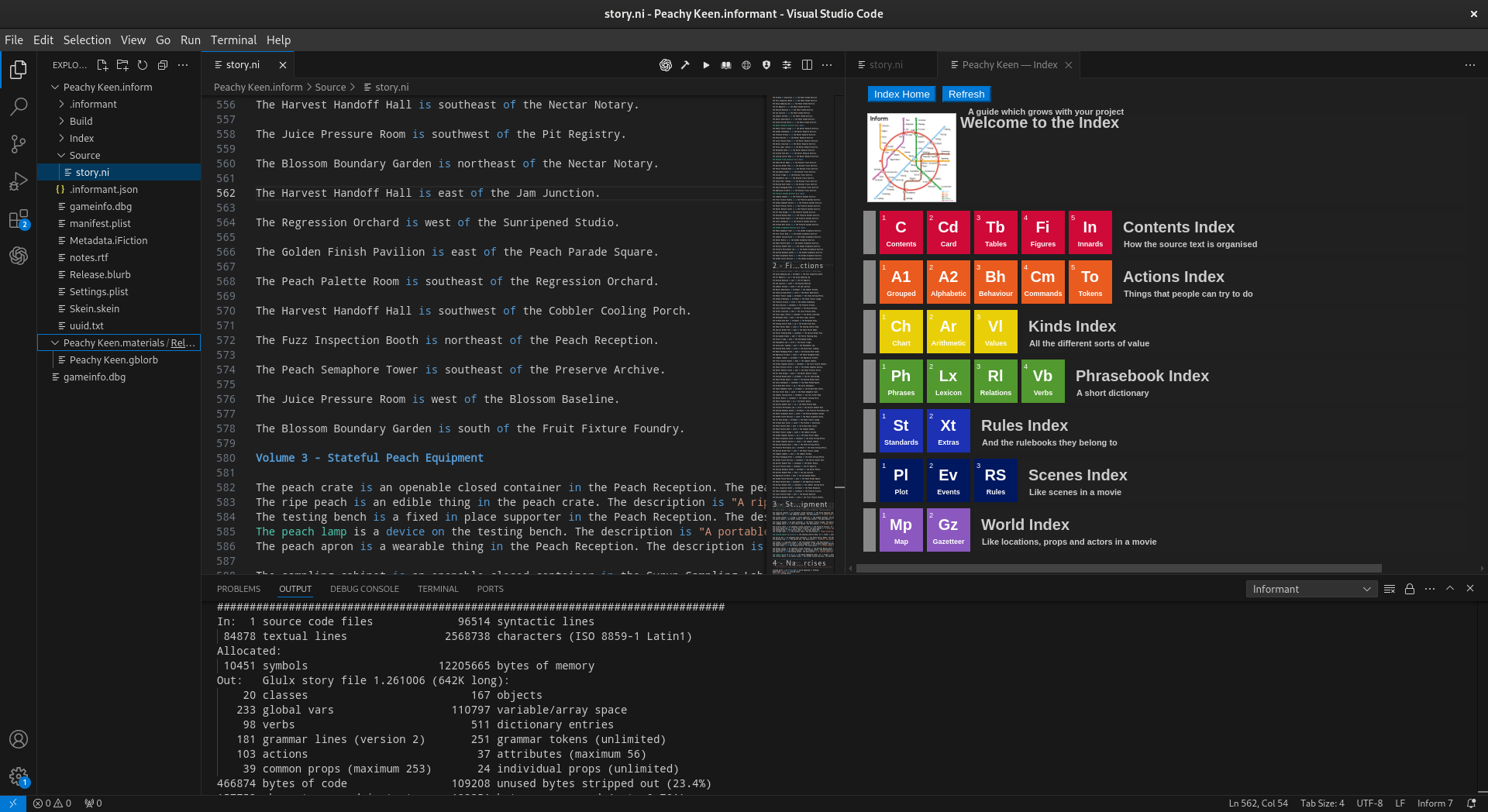The height and width of the screenshot is (812, 1488).
Task: Toggle output panel scroll lock
Action: coord(1410,589)
